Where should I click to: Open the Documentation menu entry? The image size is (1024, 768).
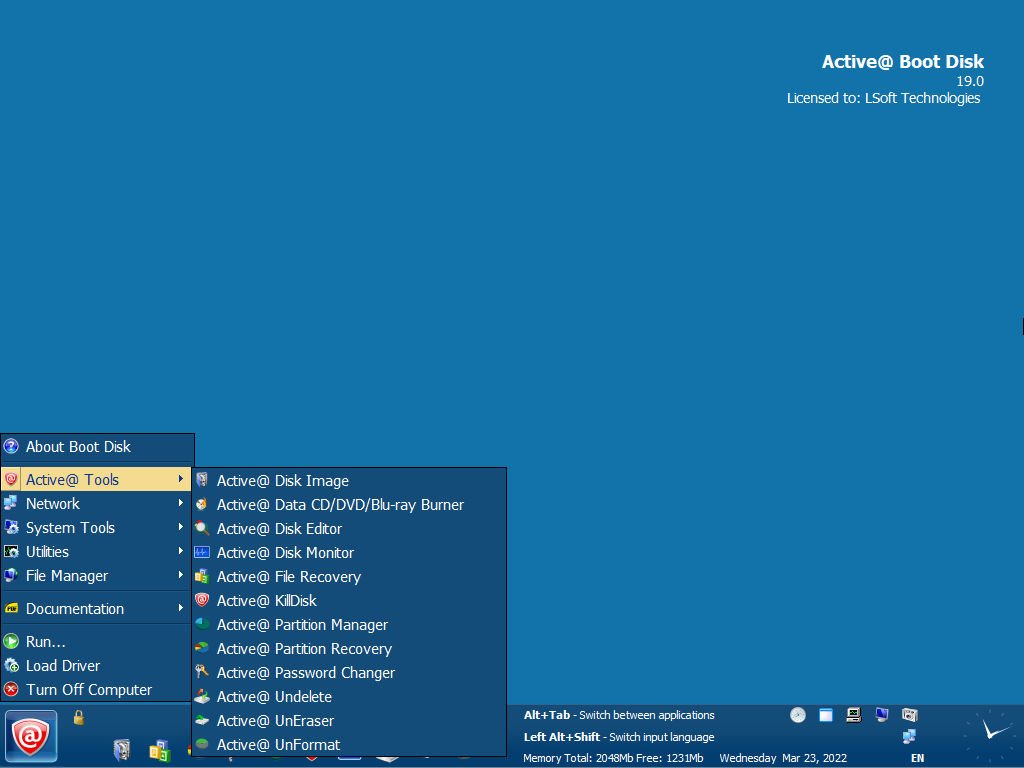point(96,609)
